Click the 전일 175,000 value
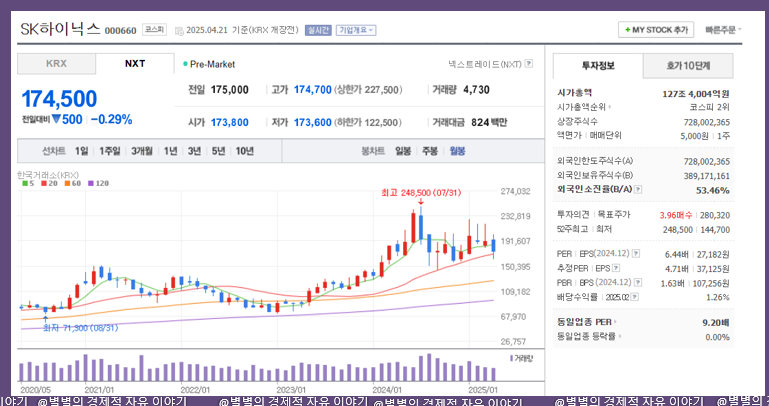769x406 pixels. (x=230, y=90)
